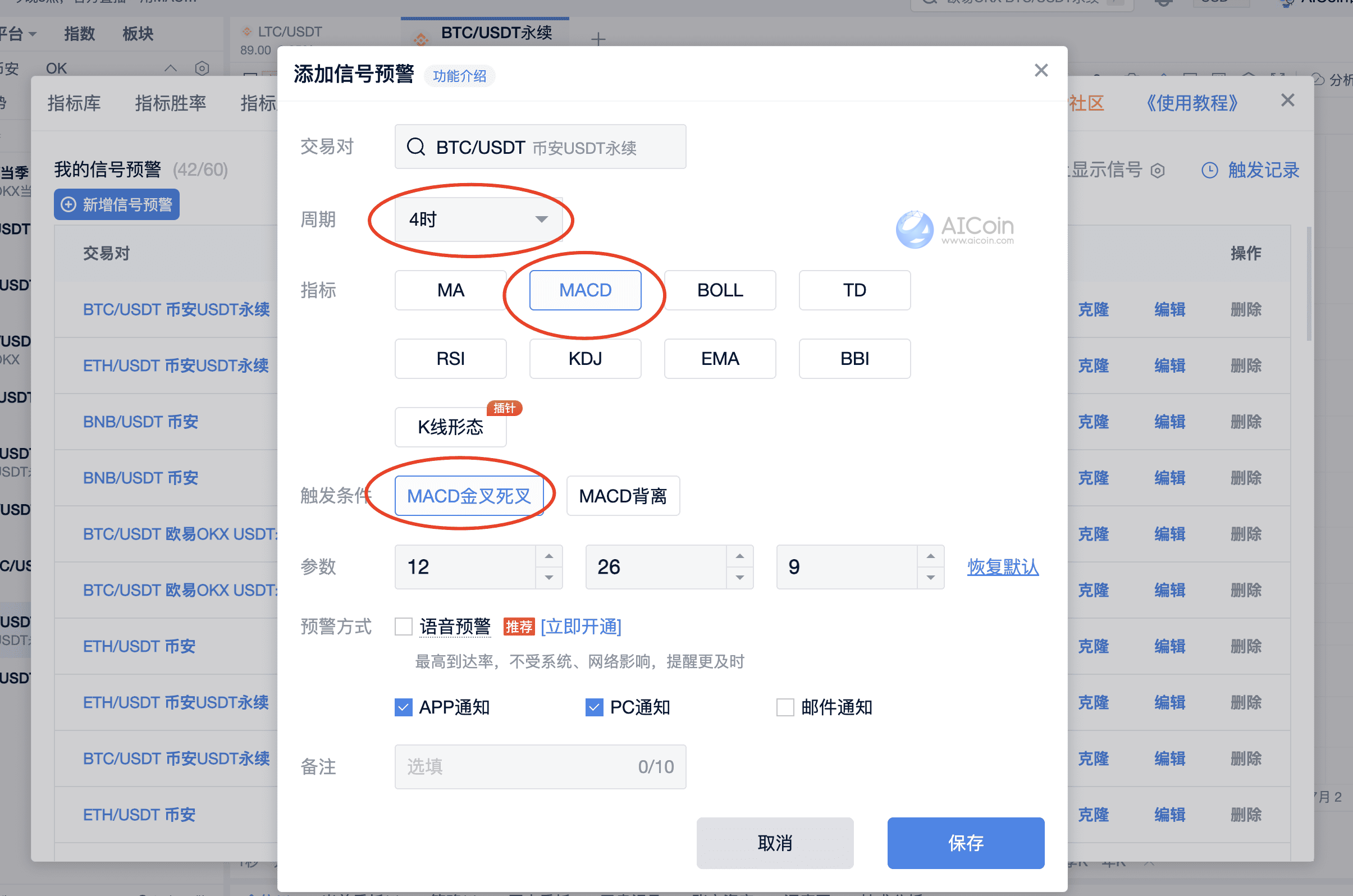Viewport: 1353px width, 896px height.
Task: Click the trading pair search field
Action: (540, 147)
